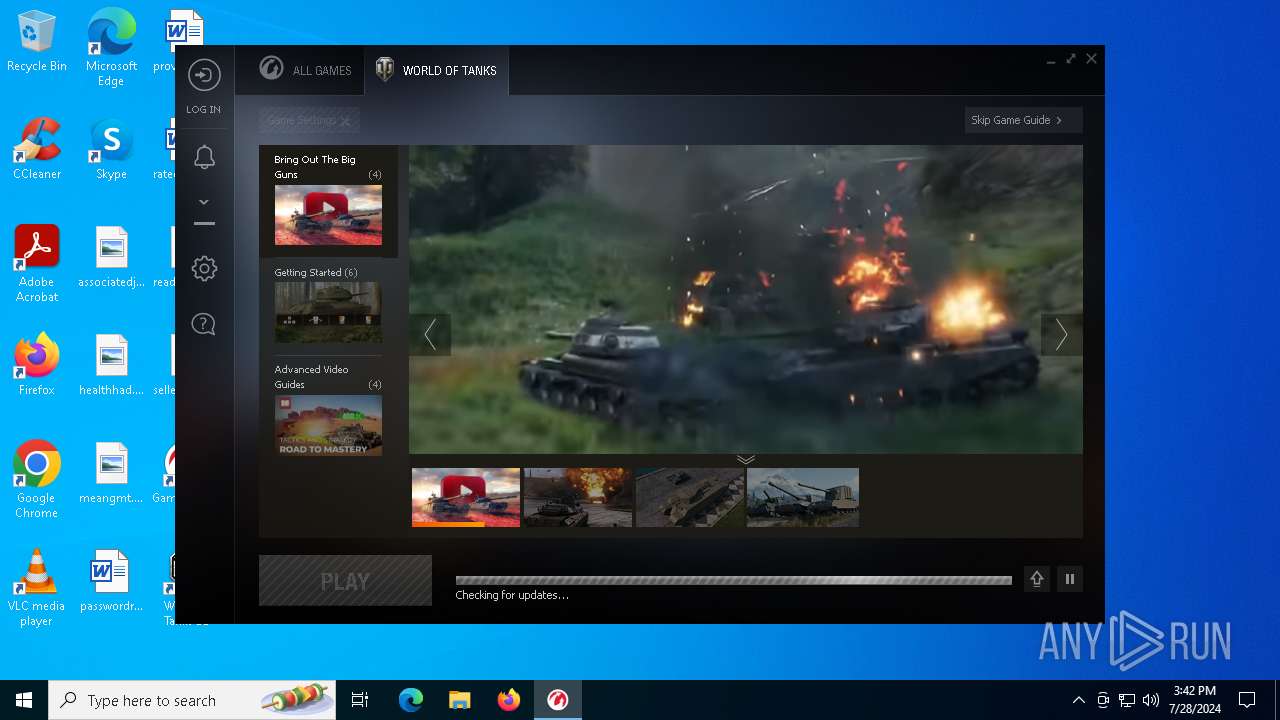Open the Action Center notifications
Viewport: 1280px width, 720px height.
[x=1247, y=700]
